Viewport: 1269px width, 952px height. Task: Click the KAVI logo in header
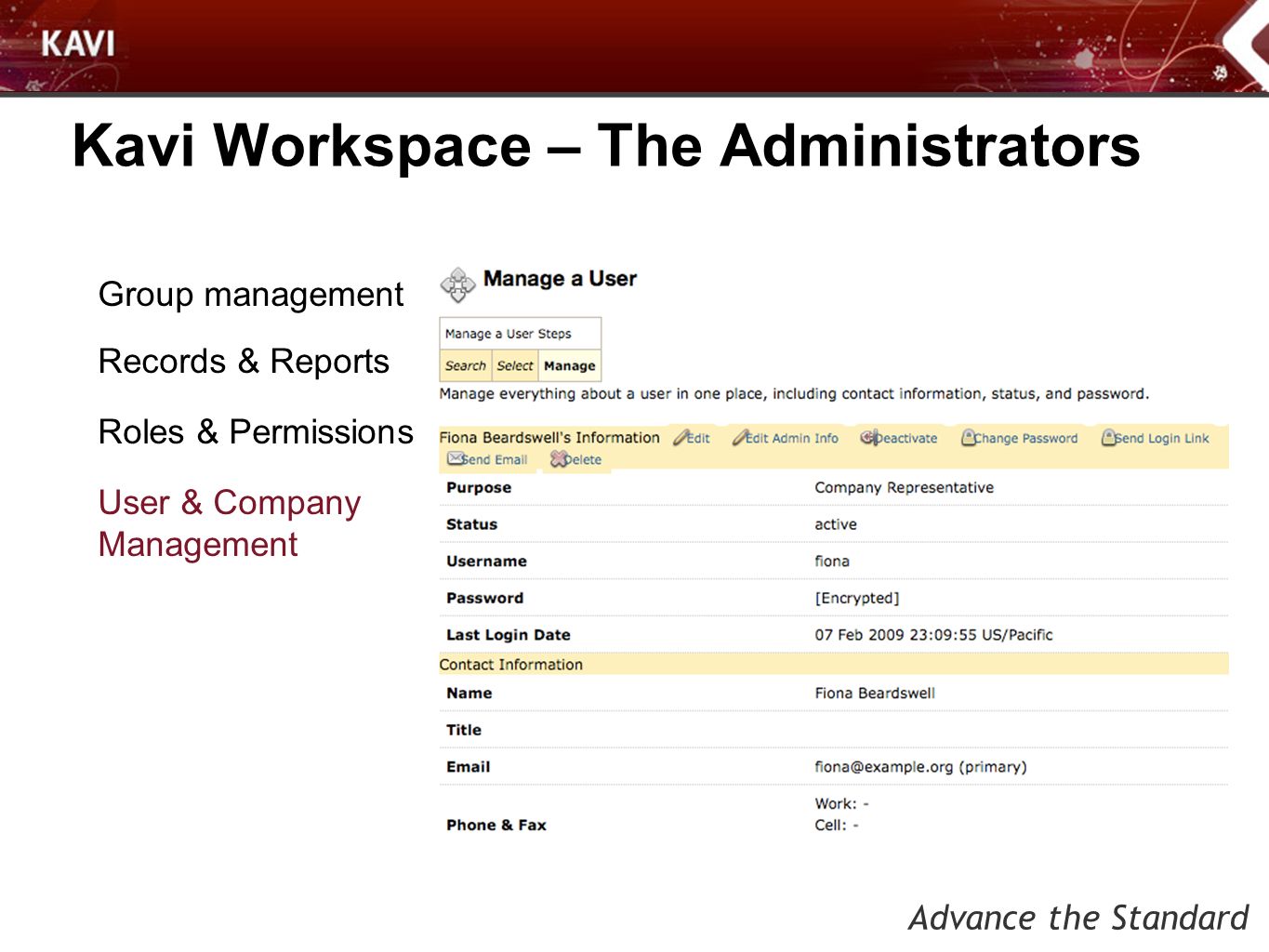(x=78, y=44)
